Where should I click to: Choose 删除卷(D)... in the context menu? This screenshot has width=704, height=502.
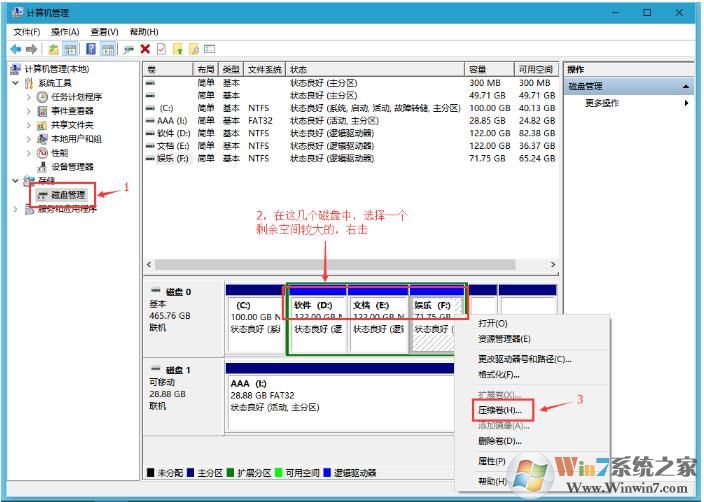[x=500, y=441]
